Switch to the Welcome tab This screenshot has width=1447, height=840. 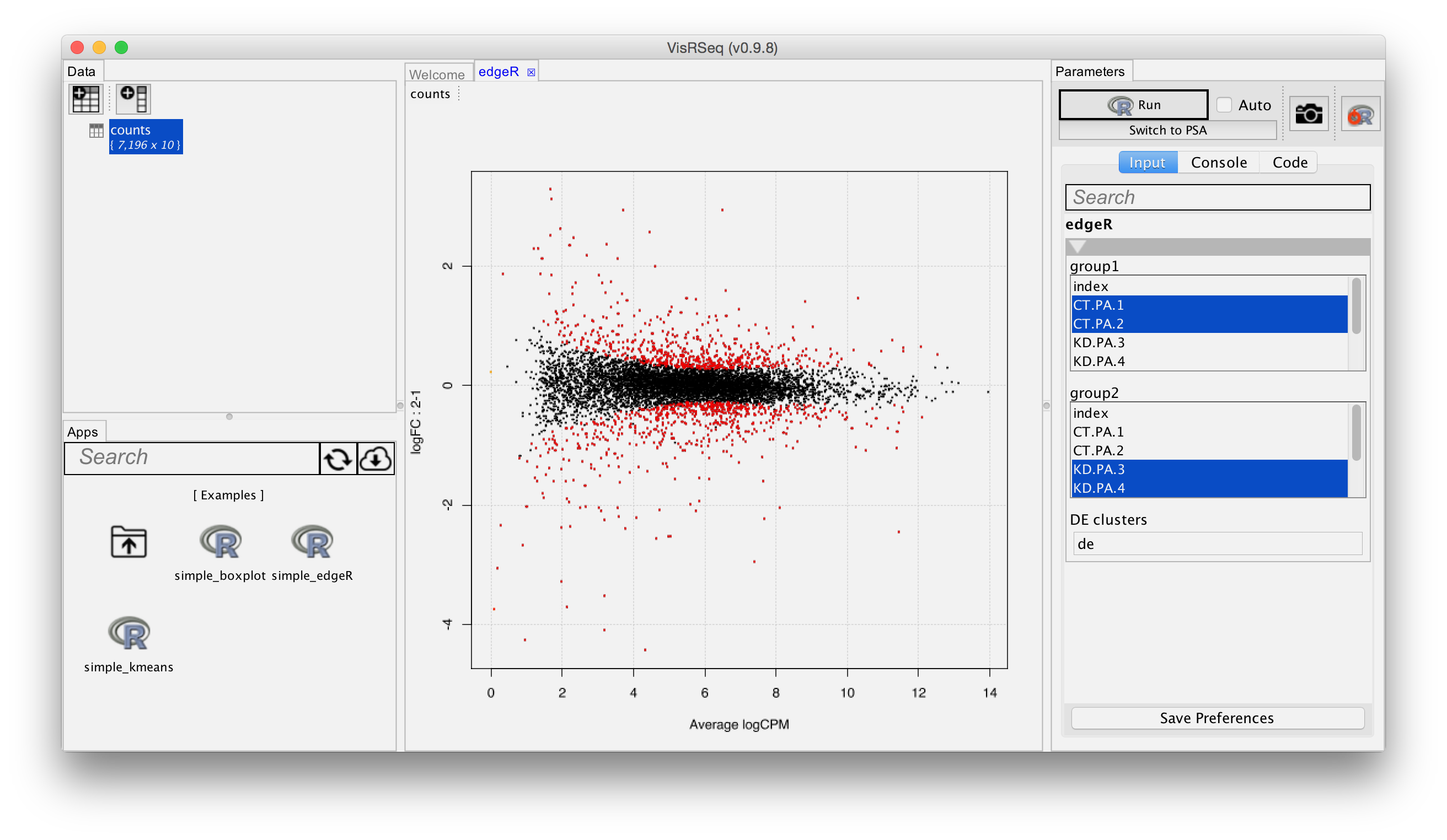pos(437,74)
